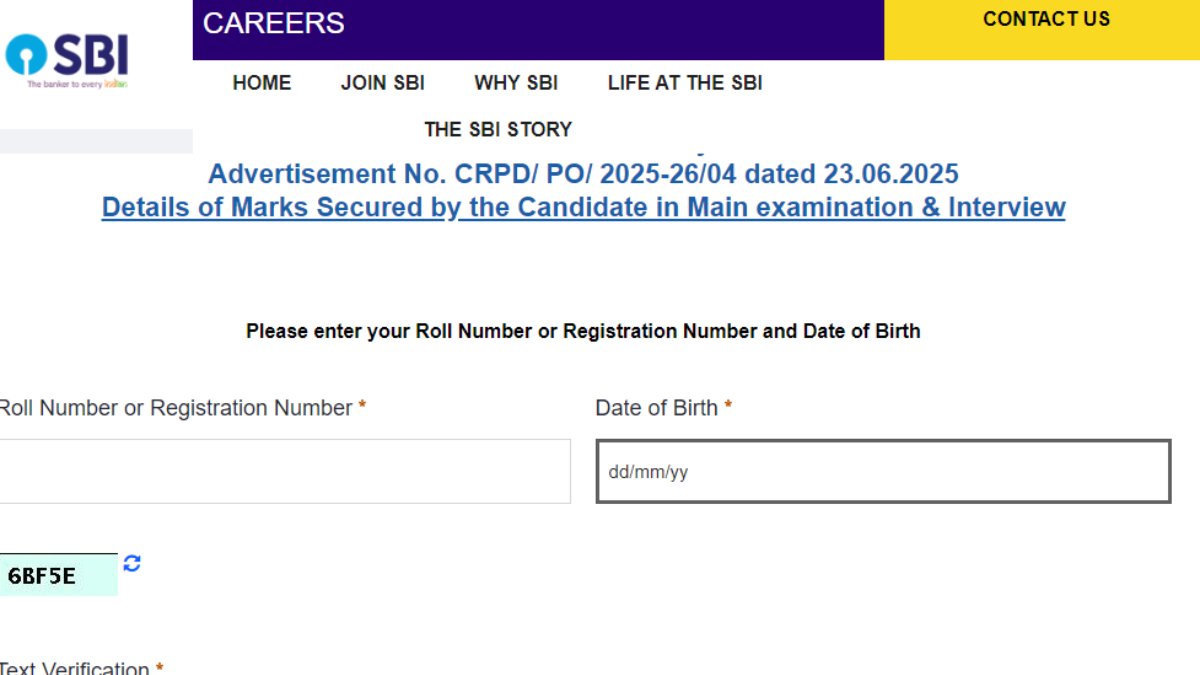
Task: Click the instruction text about Roll Number entry
Action: point(583,330)
